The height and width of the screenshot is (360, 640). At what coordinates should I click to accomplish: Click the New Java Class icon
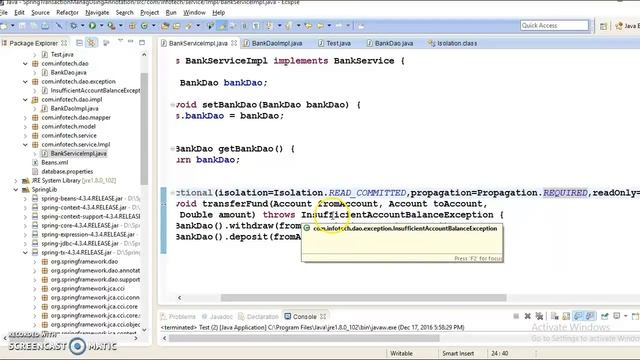click(144, 26)
